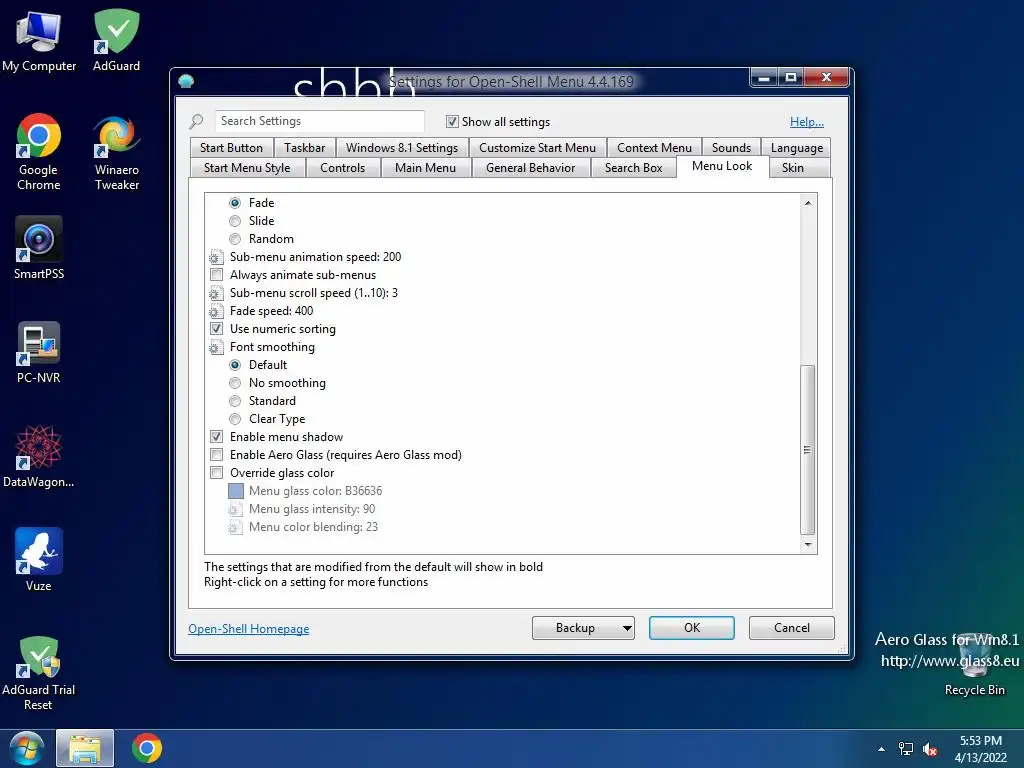Enable Aero Glass checkbox
This screenshot has width=1024, height=768.
pos(216,455)
